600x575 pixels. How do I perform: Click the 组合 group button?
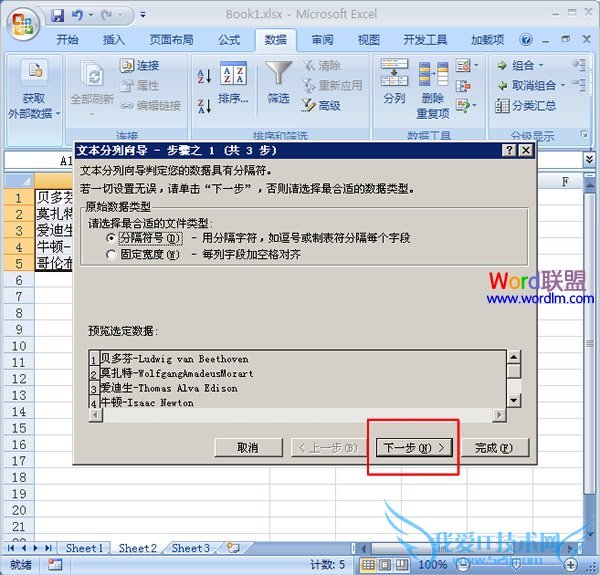[515, 66]
